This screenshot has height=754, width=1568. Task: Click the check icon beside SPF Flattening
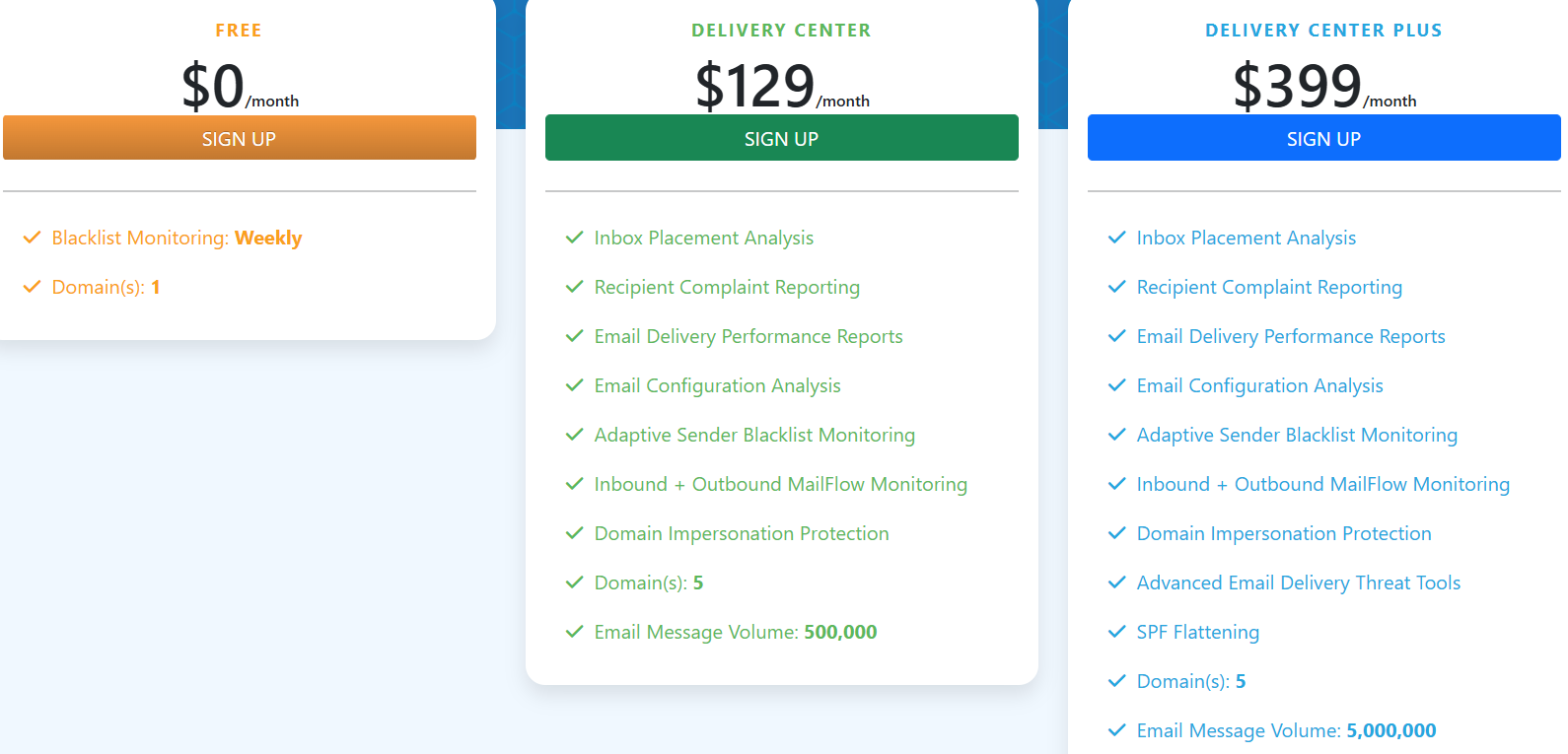(x=1117, y=631)
